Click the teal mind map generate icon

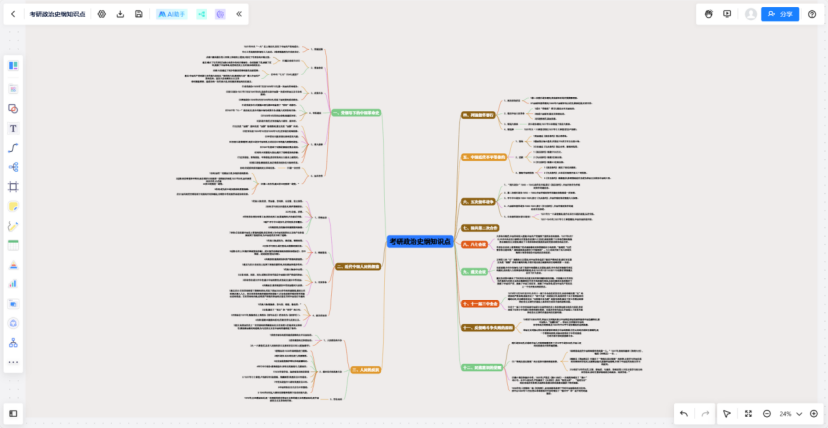(x=202, y=14)
